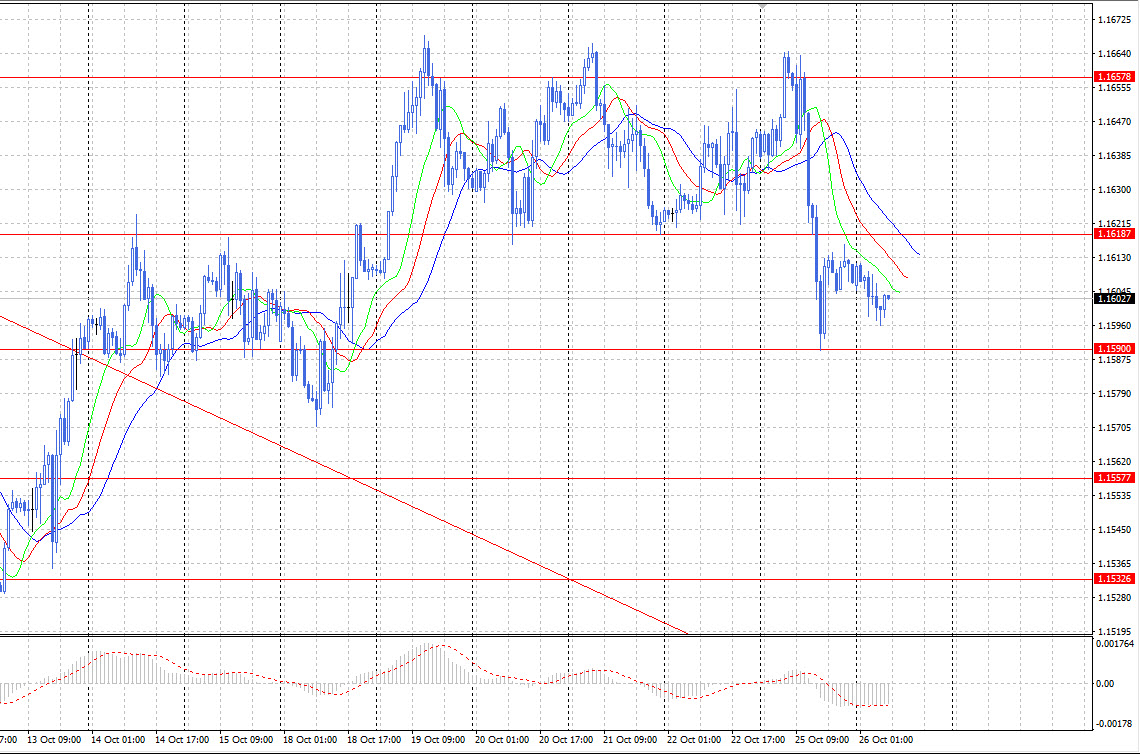Viewport: 1140px width, 754px height.
Task: Click the 1.15365 price scale value
Action: 1114,564
